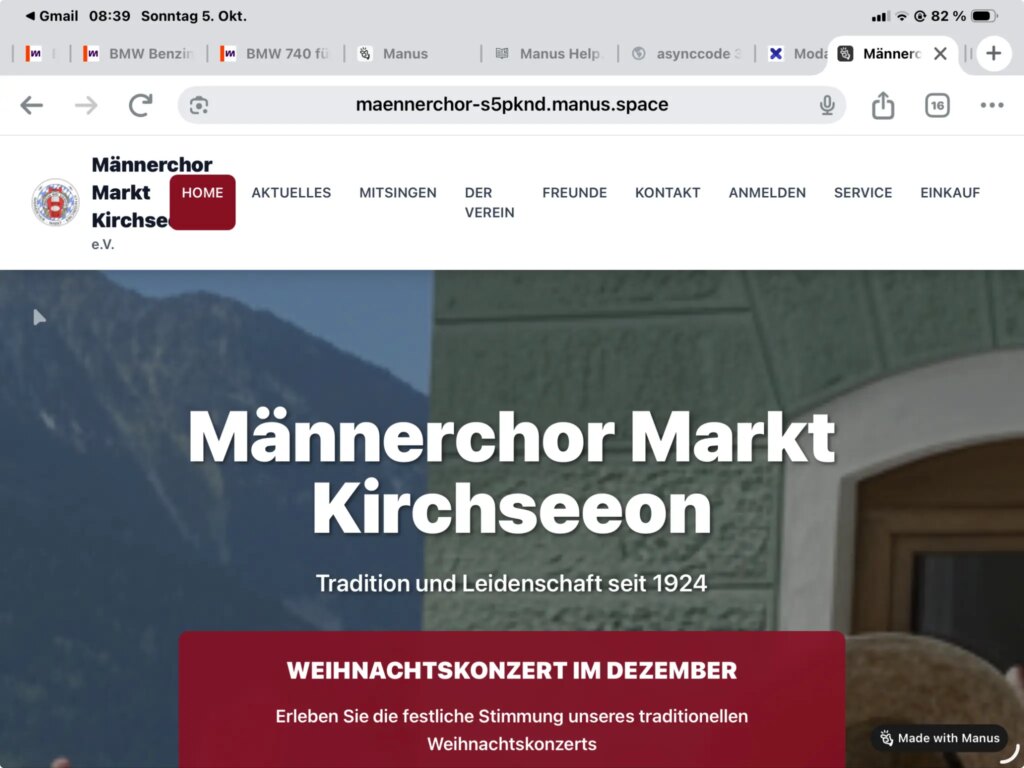Show the 16 open tabs overview
Viewport: 1024px width, 768px height.
point(937,105)
